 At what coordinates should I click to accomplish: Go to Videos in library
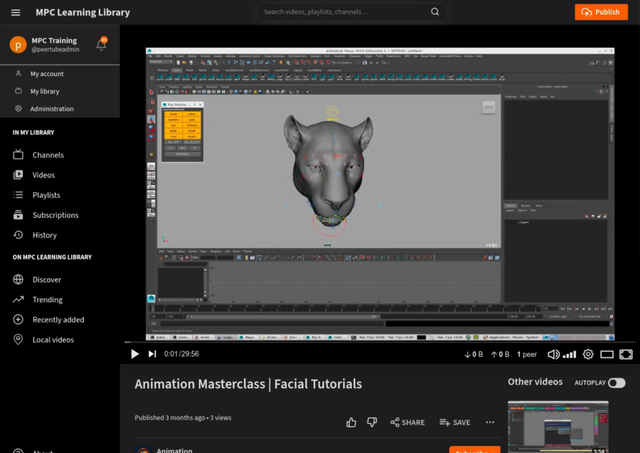(x=44, y=175)
